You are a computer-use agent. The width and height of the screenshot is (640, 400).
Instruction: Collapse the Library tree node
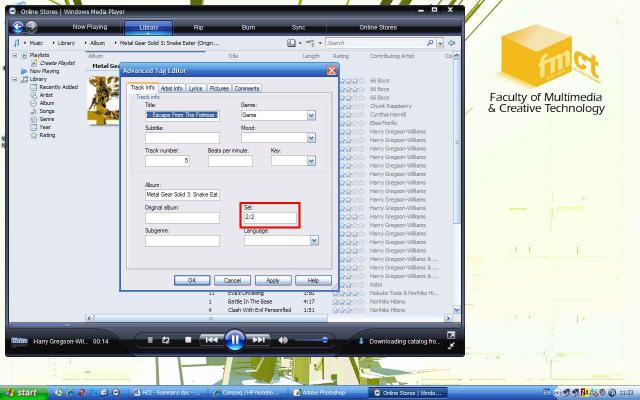tap(15, 79)
